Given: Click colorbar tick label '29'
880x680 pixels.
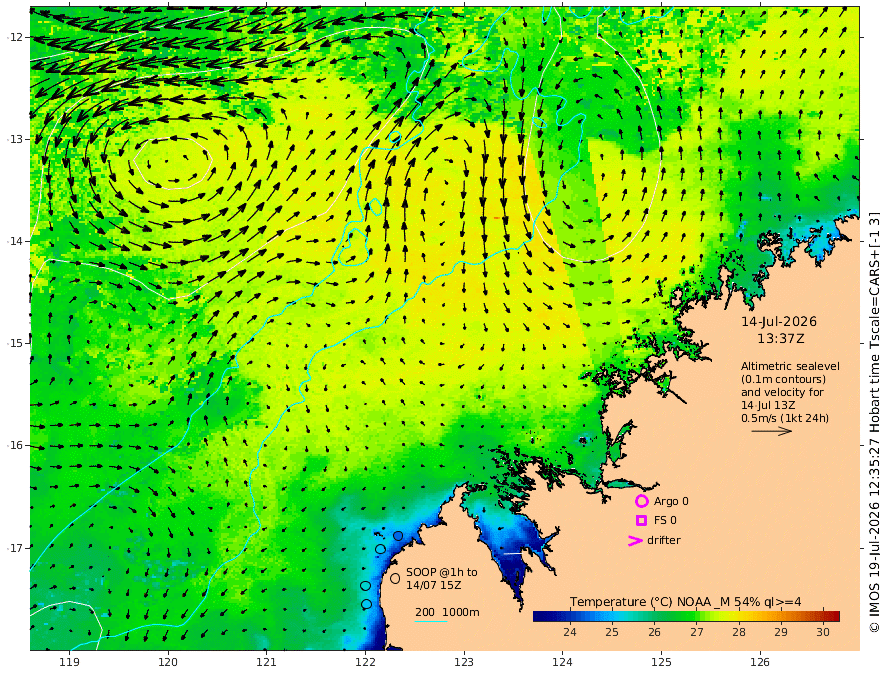Looking at the screenshot, I should pos(781,632).
